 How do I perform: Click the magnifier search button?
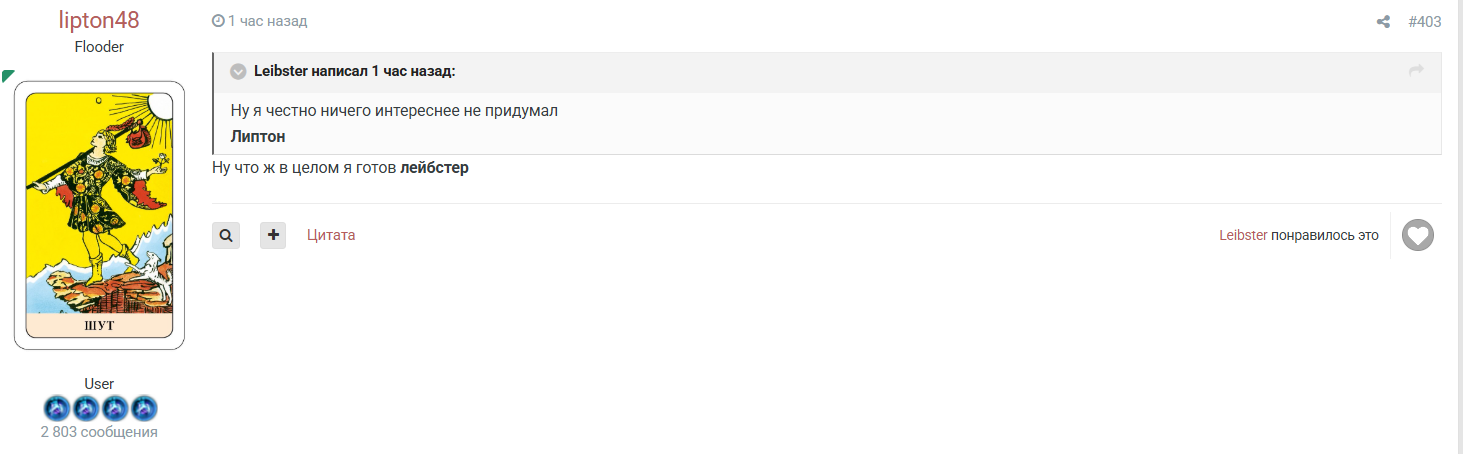click(226, 236)
